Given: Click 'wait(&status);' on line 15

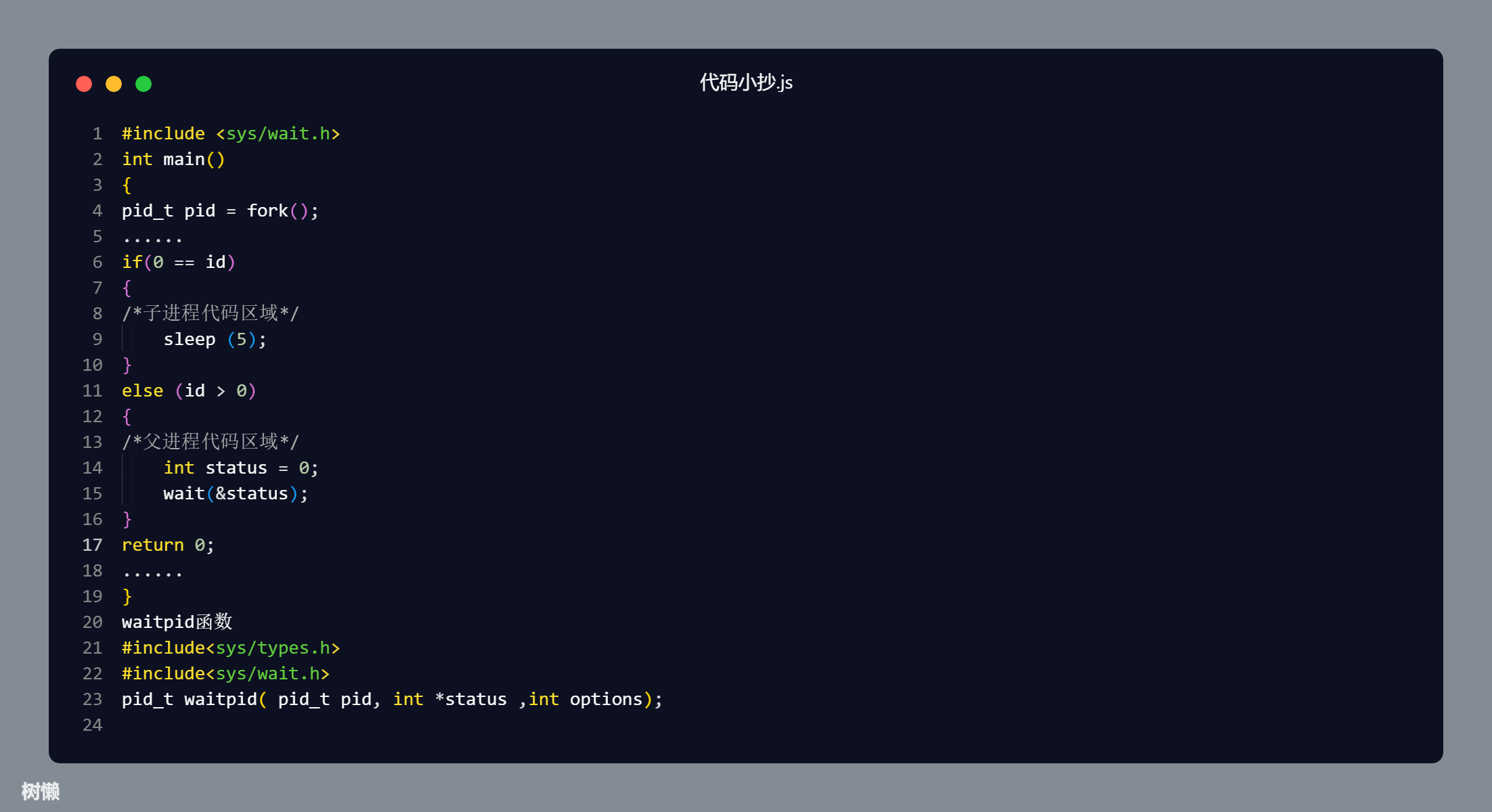Looking at the screenshot, I should 236,494.
